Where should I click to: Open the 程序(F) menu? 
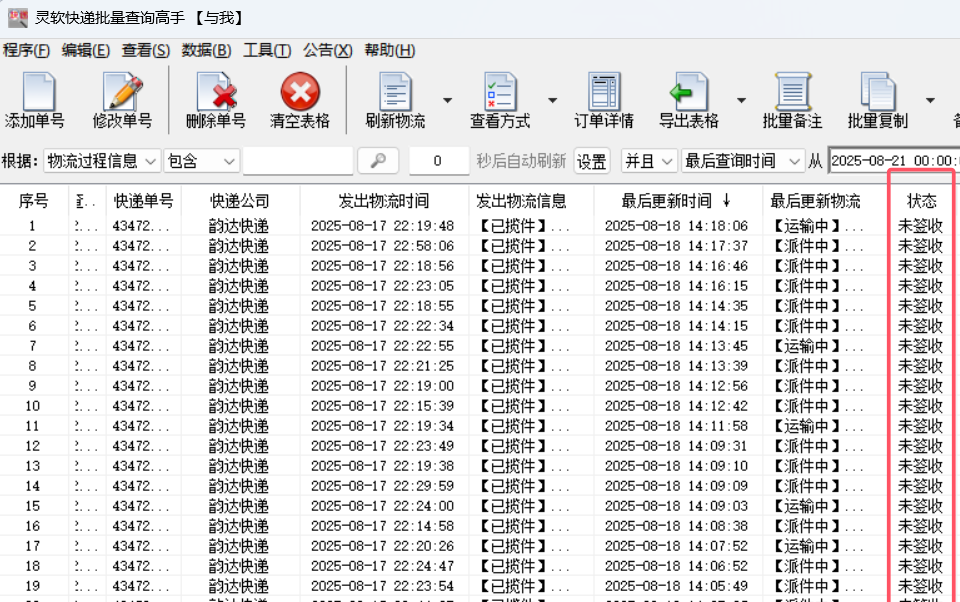click(x=26, y=50)
